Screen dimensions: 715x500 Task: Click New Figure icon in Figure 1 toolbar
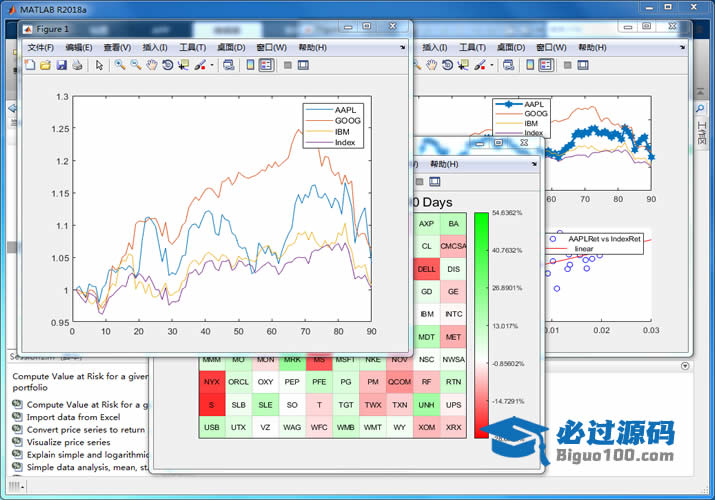30,65
